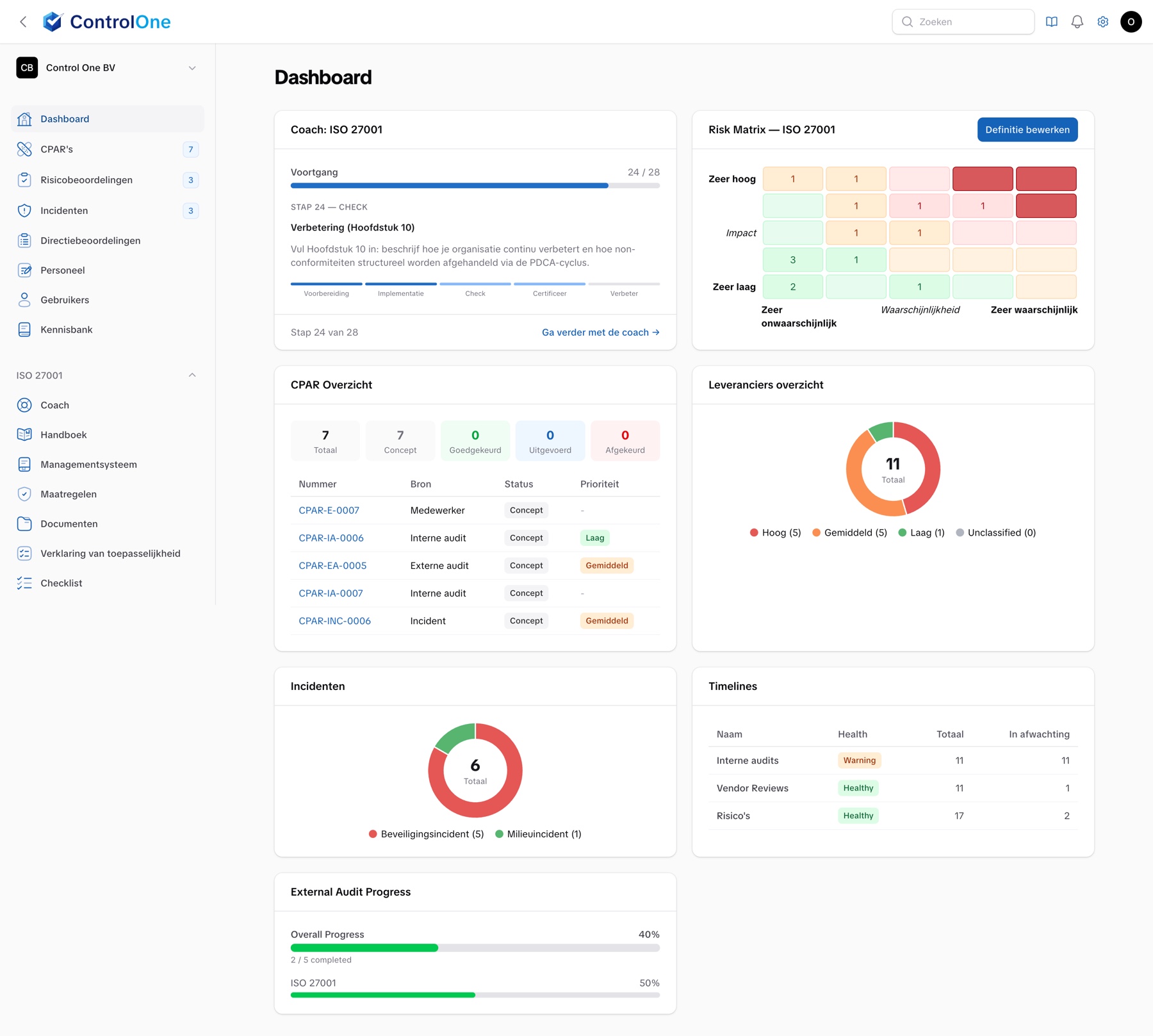Screen dimensions: 1153x1036
Task: Click the Zoeken search field
Action: [963, 22]
